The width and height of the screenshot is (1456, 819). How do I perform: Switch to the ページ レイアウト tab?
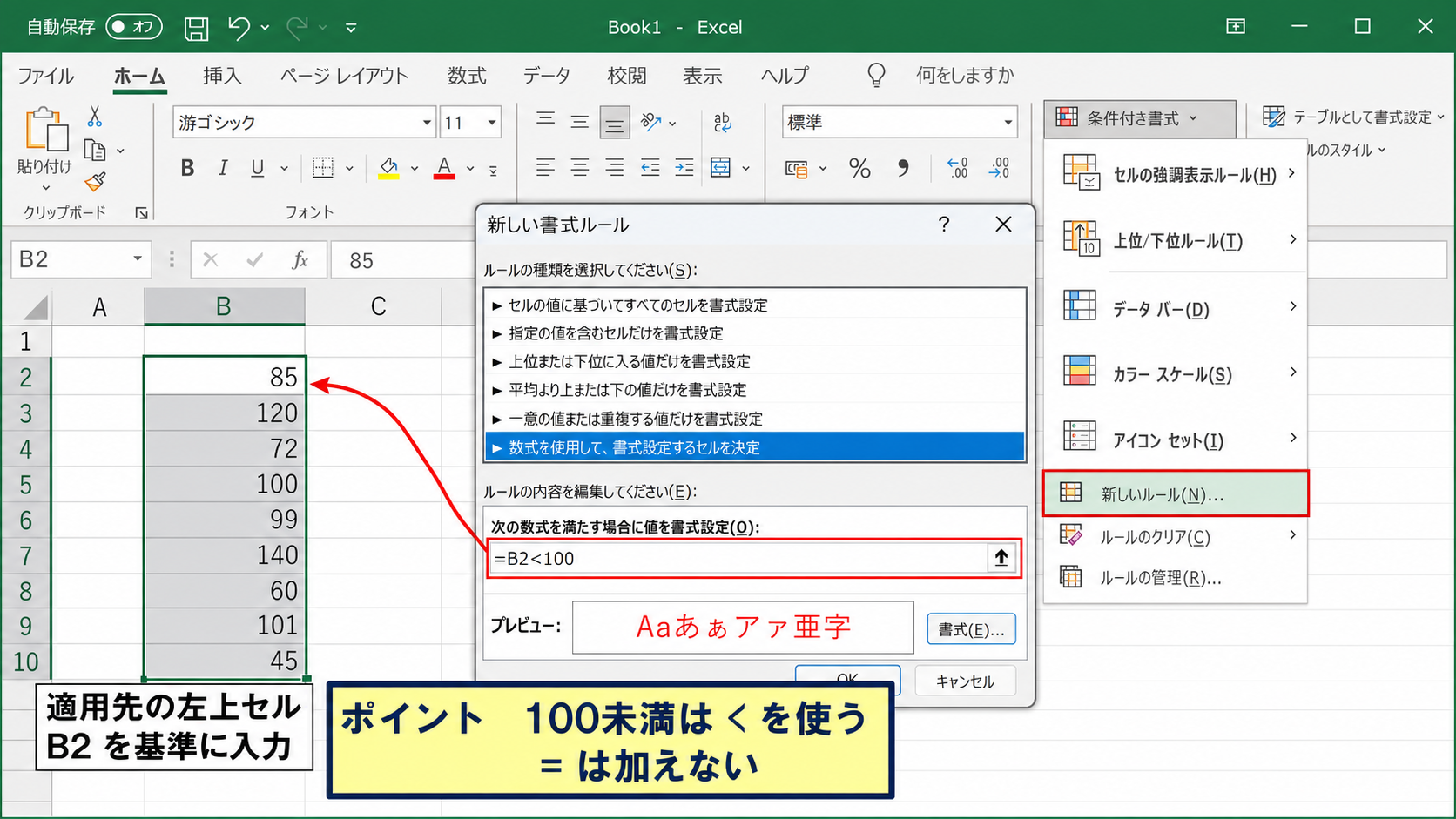click(x=344, y=77)
